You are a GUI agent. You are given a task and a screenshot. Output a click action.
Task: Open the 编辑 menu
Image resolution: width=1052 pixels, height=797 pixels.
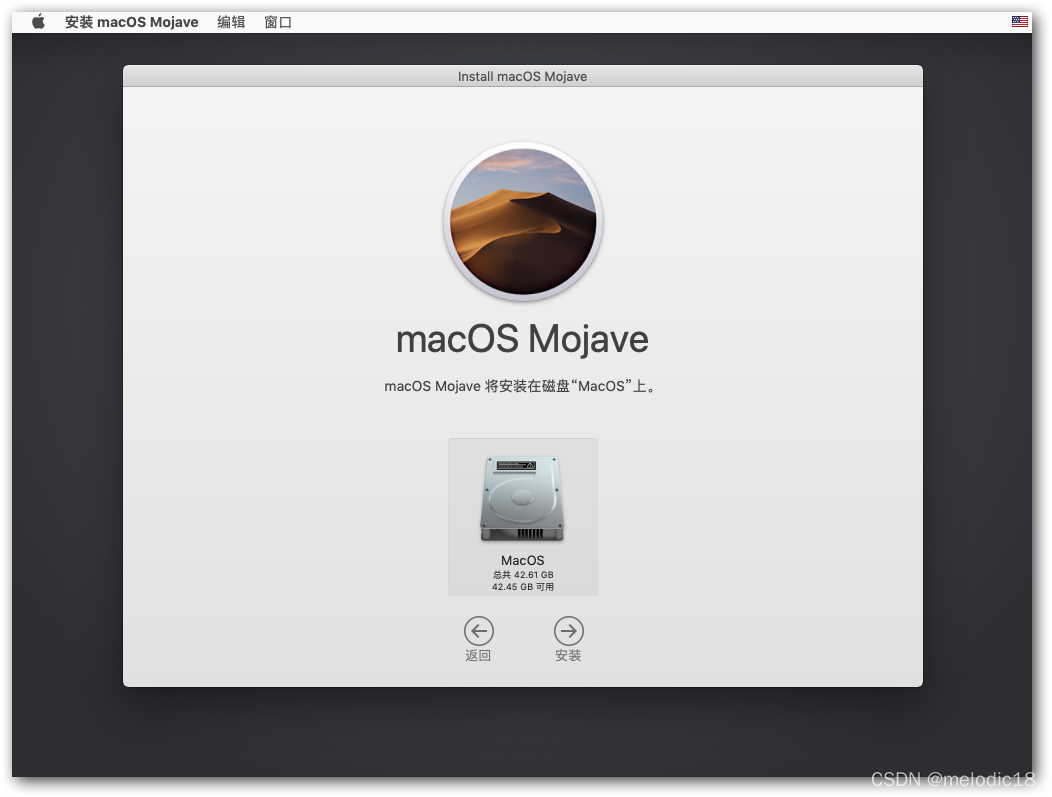click(231, 22)
